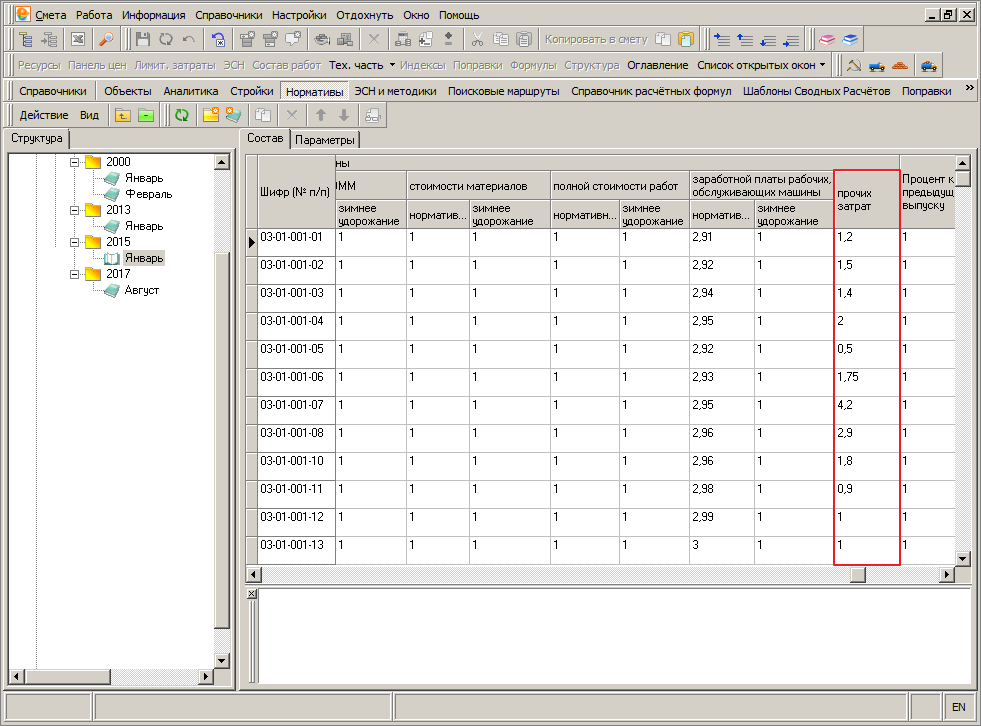Viewport: 981px width, 726px height.
Task: Click the new folder with star icon
Action: [211, 115]
